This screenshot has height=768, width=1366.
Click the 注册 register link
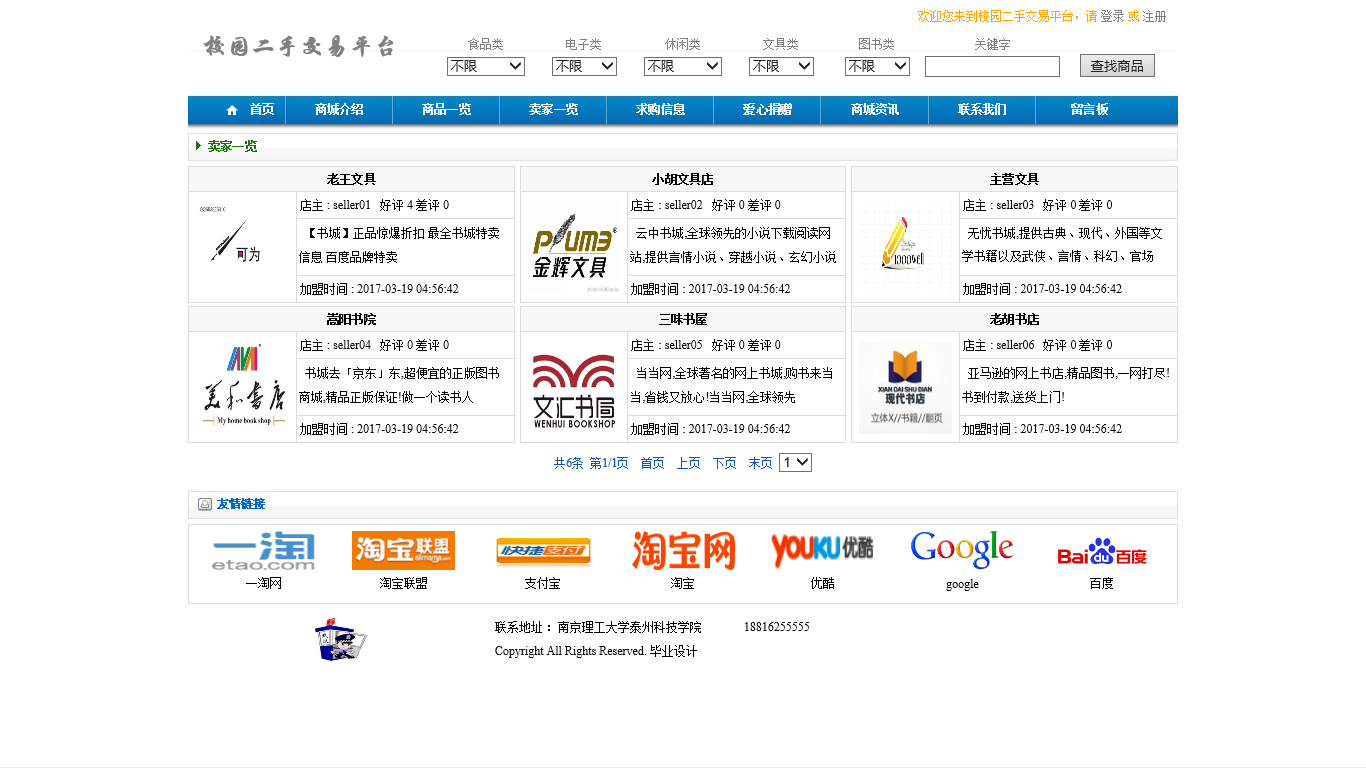[x=1154, y=16]
